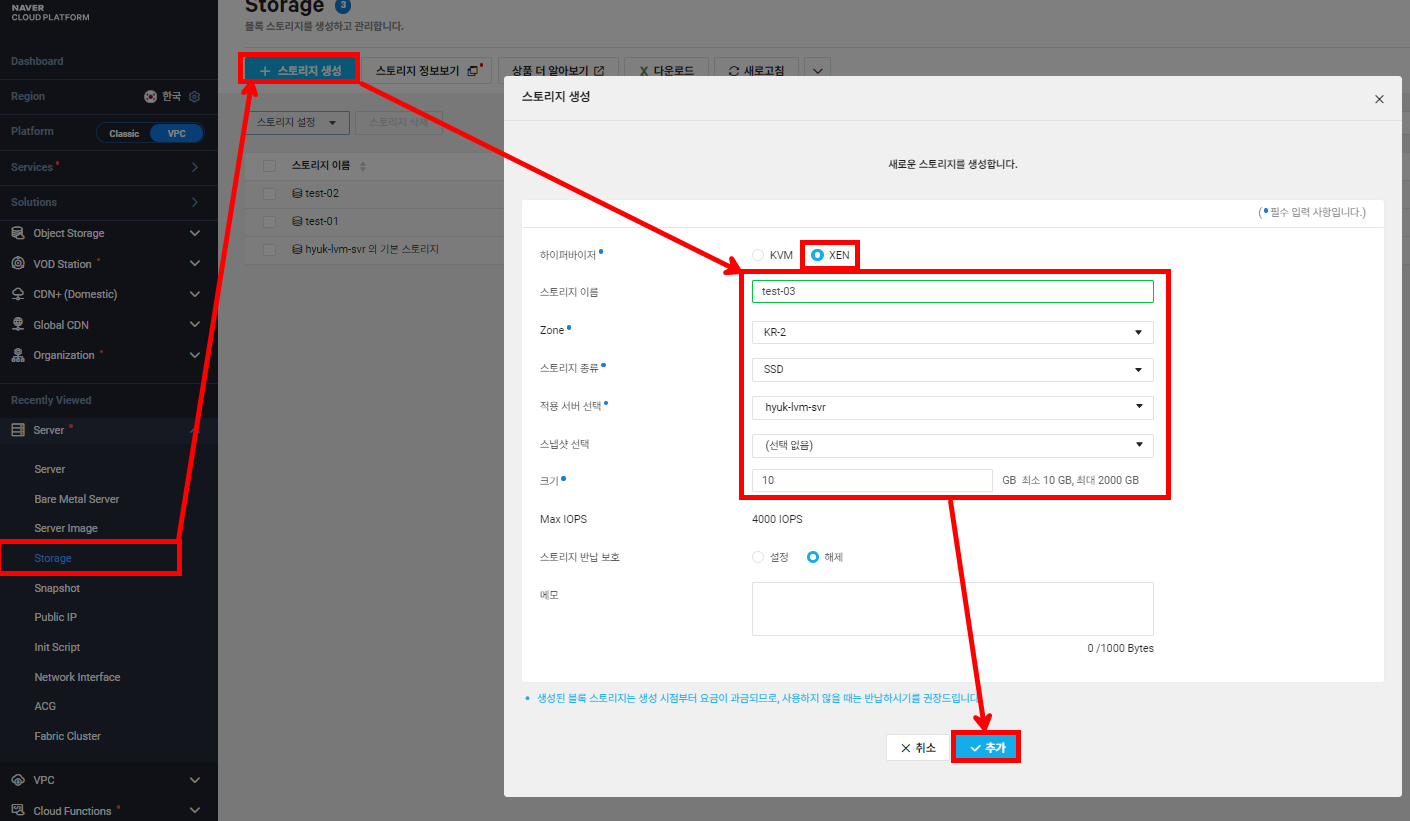Viewport: 1410px width, 821px height.
Task: Expand the VOD Station sidebar section
Action: tap(195, 264)
